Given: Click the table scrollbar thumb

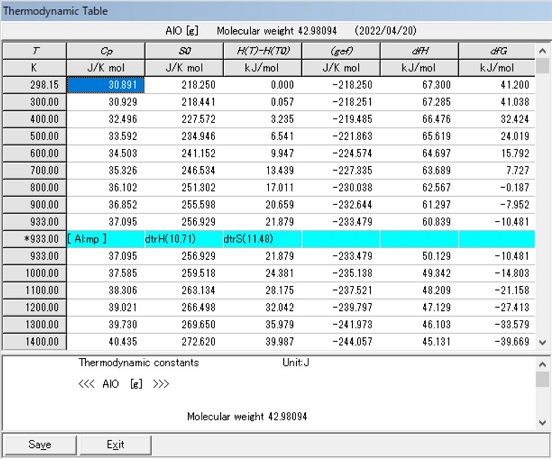Looking at the screenshot, I should coord(542,66).
